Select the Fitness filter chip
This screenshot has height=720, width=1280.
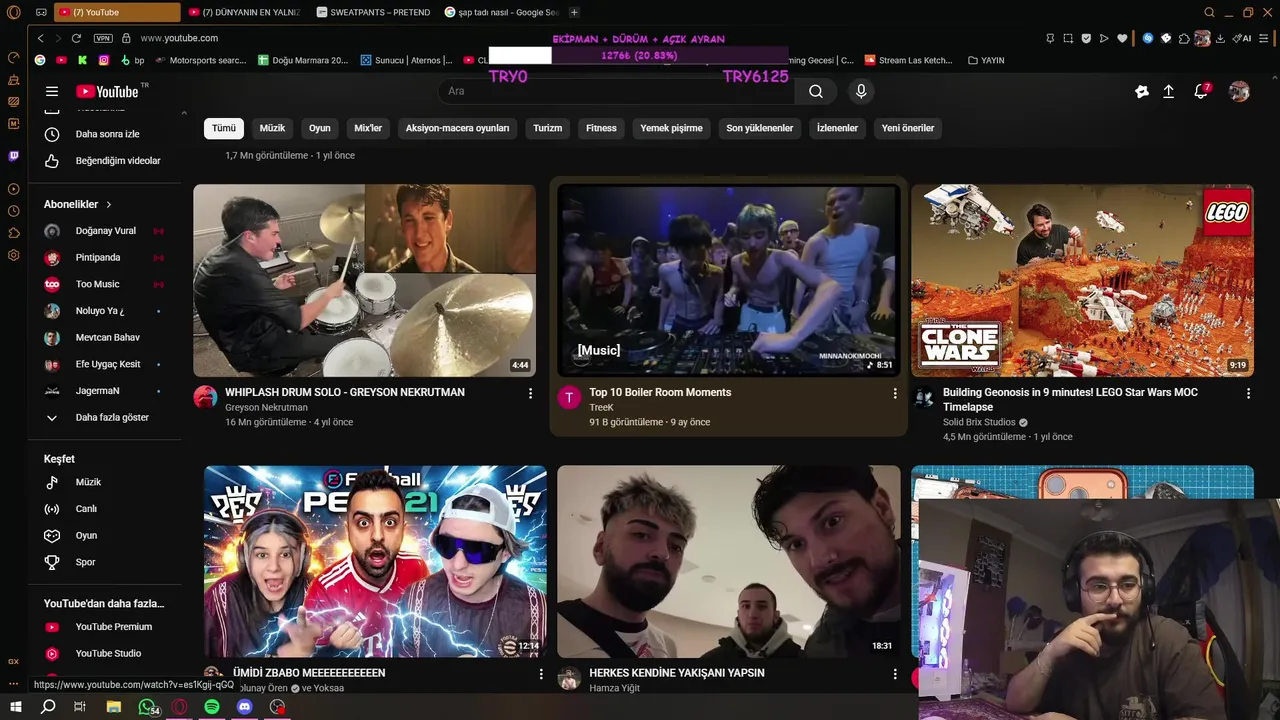click(x=601, y=128)
